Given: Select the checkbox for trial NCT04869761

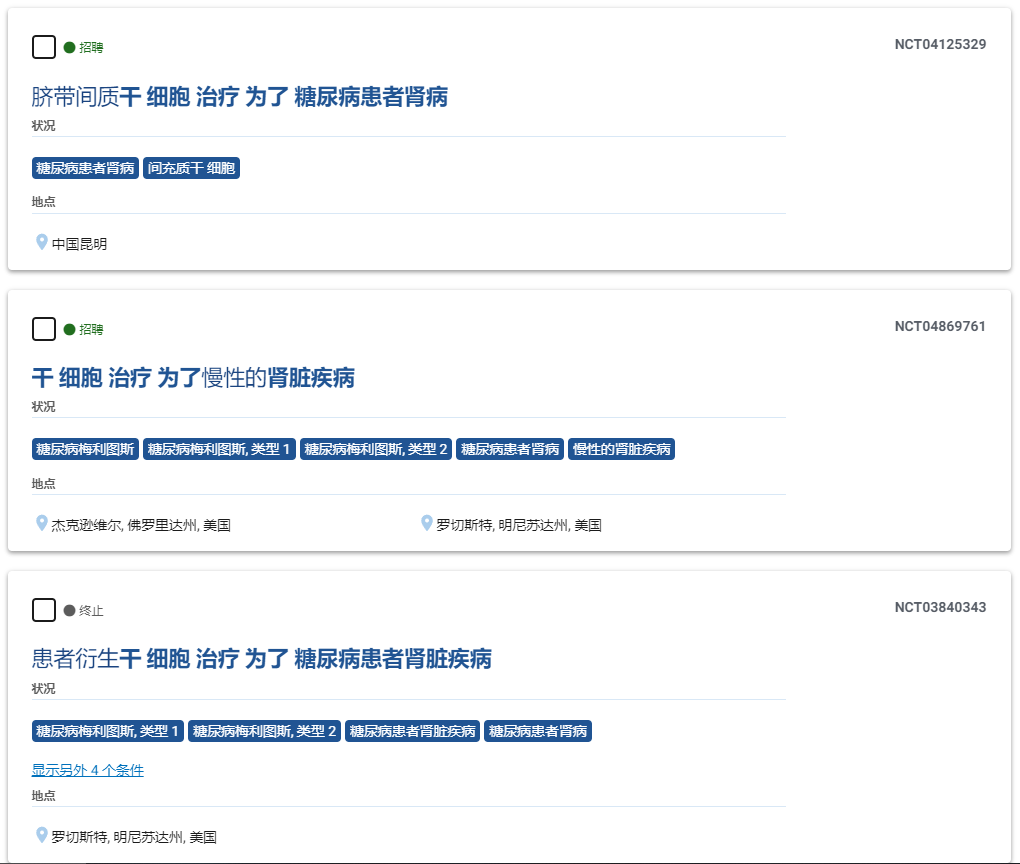Looking at the screenshot, I should (x=44, y=329).
